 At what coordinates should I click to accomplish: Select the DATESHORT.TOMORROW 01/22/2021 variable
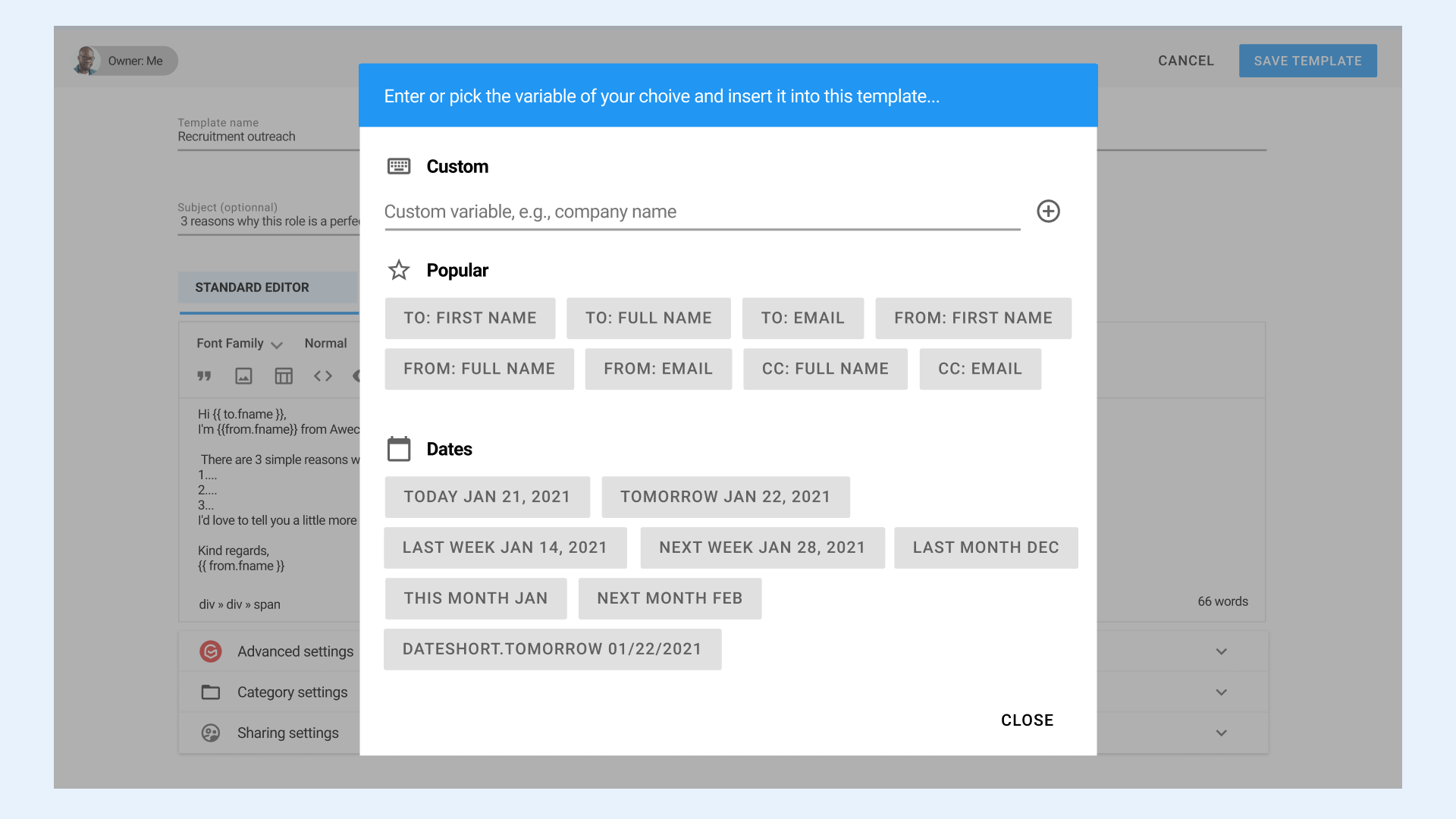pos(552,648)
